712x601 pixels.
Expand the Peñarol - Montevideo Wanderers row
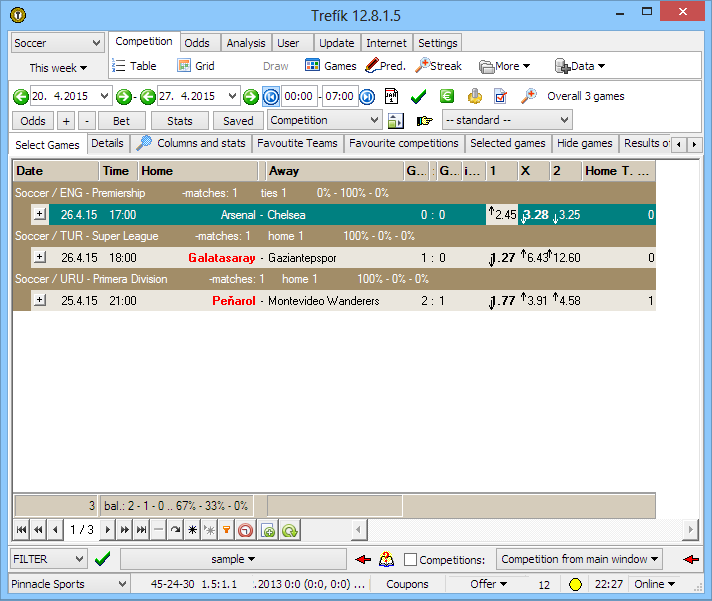[39, 300]
